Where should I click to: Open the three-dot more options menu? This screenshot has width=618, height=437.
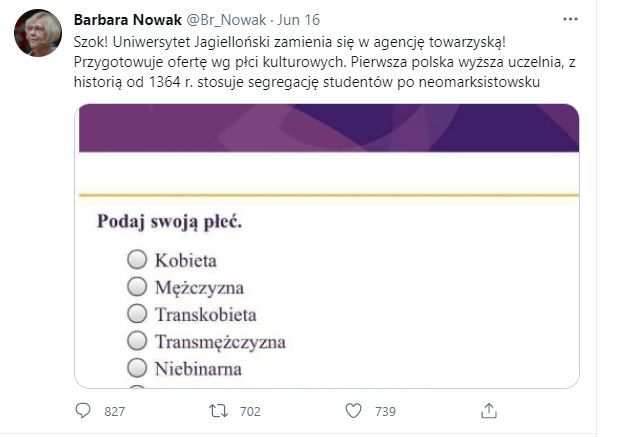(570, 19)
